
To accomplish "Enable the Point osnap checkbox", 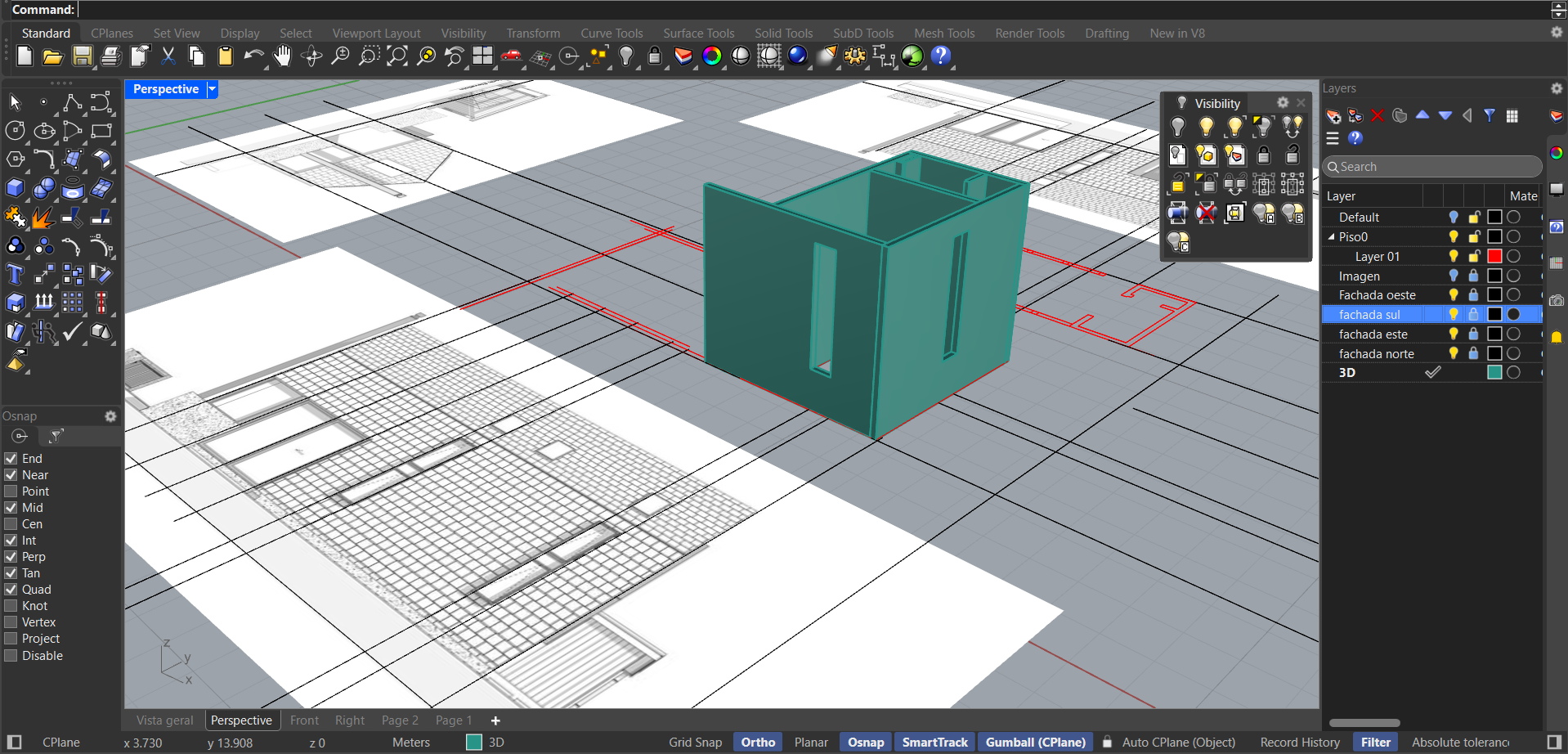I will (x=11, y=491).
